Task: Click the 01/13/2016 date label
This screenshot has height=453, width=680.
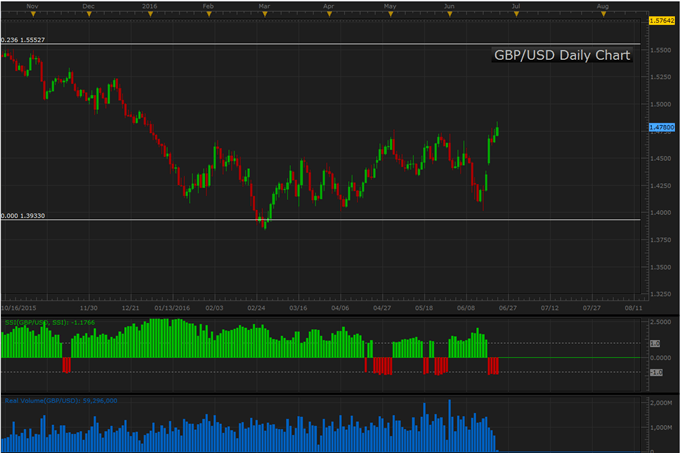Action: [172, 308]
